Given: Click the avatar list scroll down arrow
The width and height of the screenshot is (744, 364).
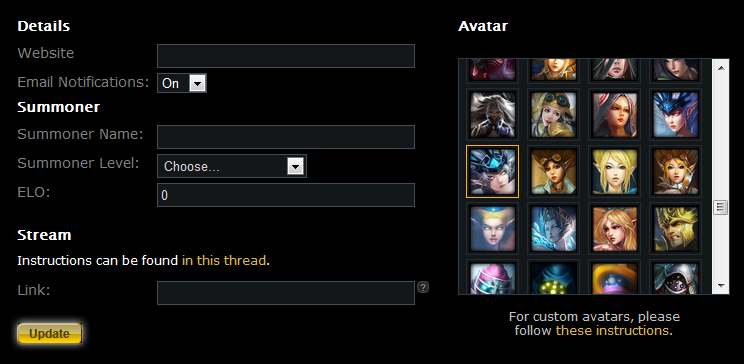Looking at the screenshot, I should (721, 286).
